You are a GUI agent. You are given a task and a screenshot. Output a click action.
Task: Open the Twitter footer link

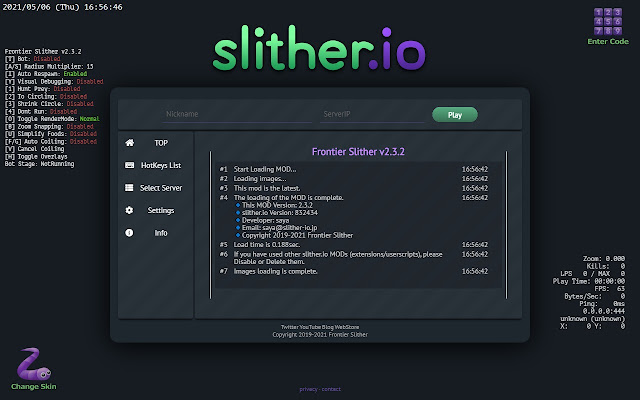point(289,327)
